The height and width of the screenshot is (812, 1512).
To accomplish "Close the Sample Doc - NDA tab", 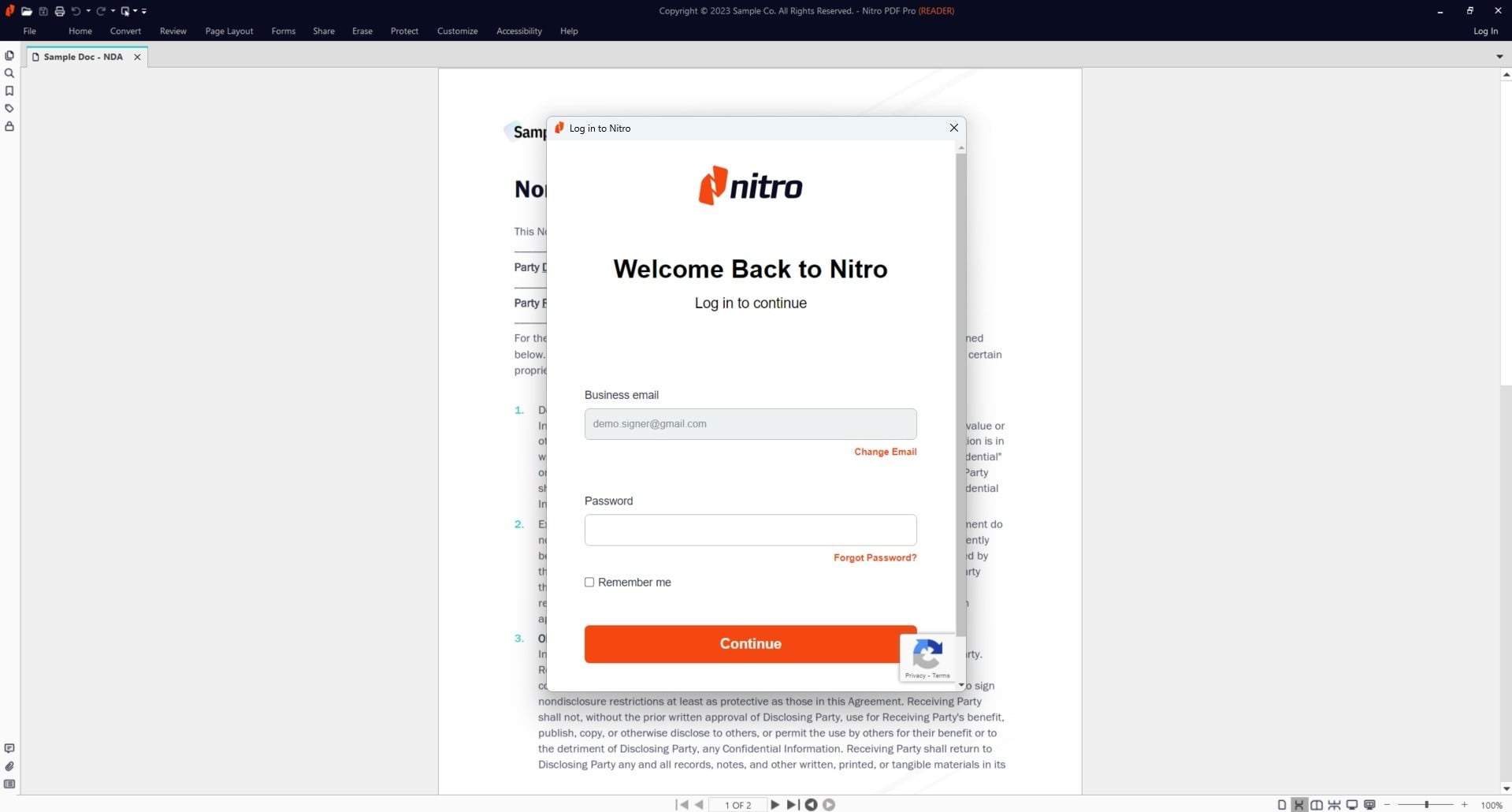I will pyautogui.click(x=137, y=57).
